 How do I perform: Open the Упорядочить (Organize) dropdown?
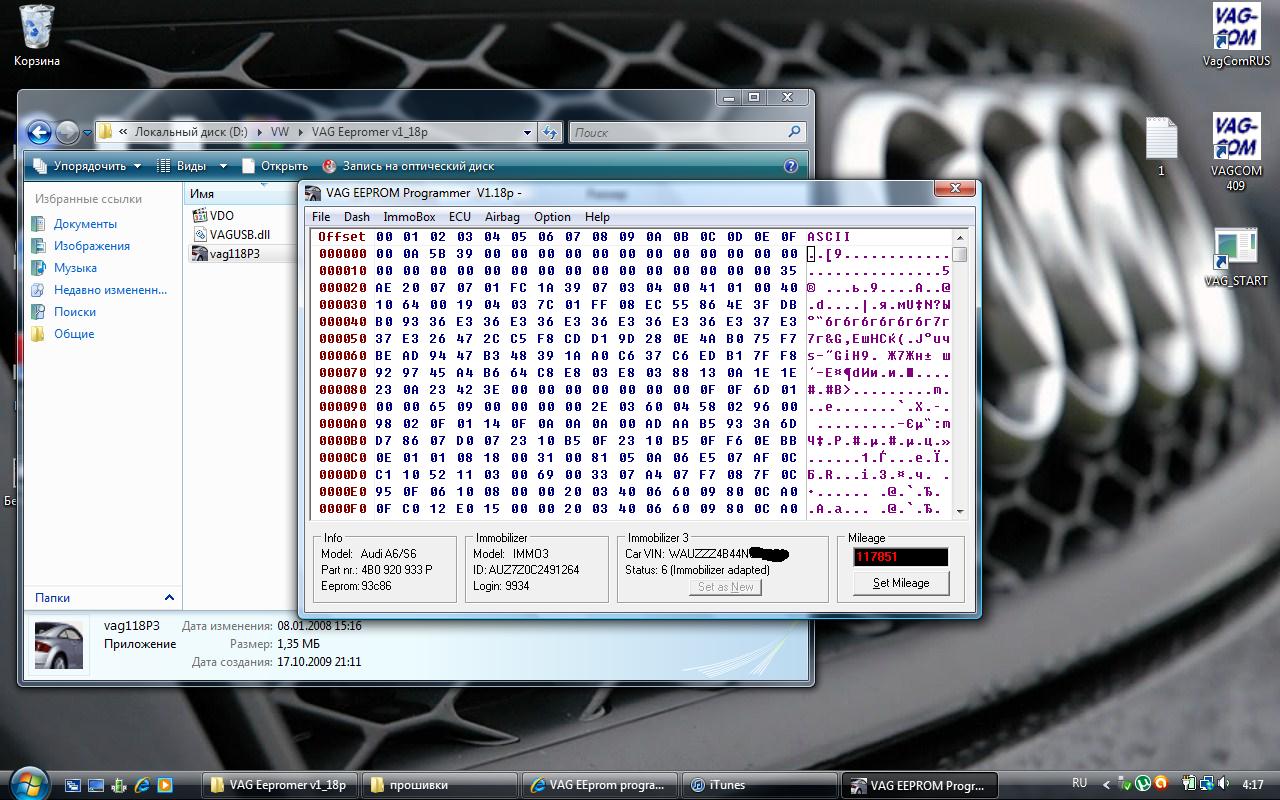click(88, 166)
